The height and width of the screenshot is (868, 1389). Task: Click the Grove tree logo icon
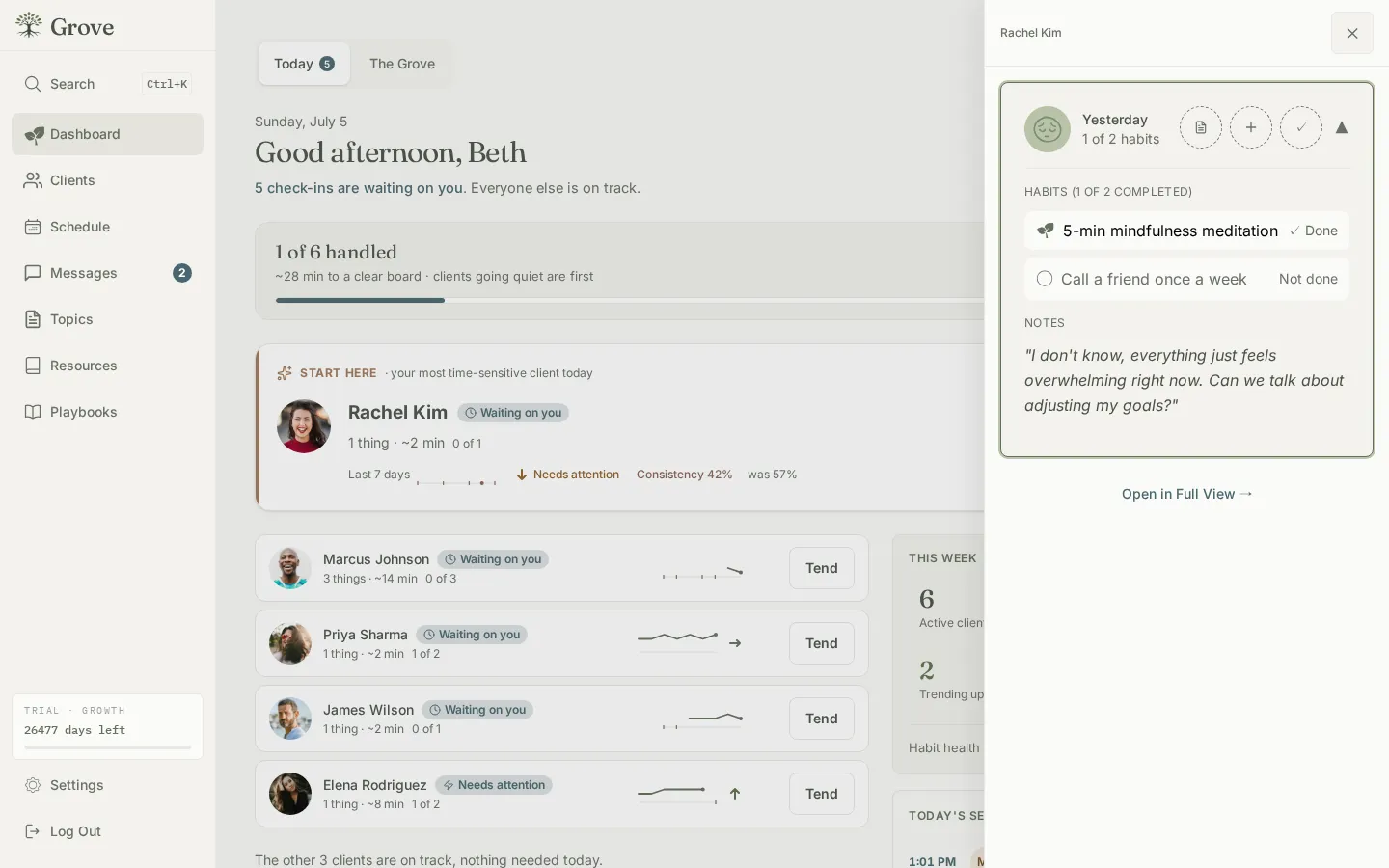tap(29, 26)
